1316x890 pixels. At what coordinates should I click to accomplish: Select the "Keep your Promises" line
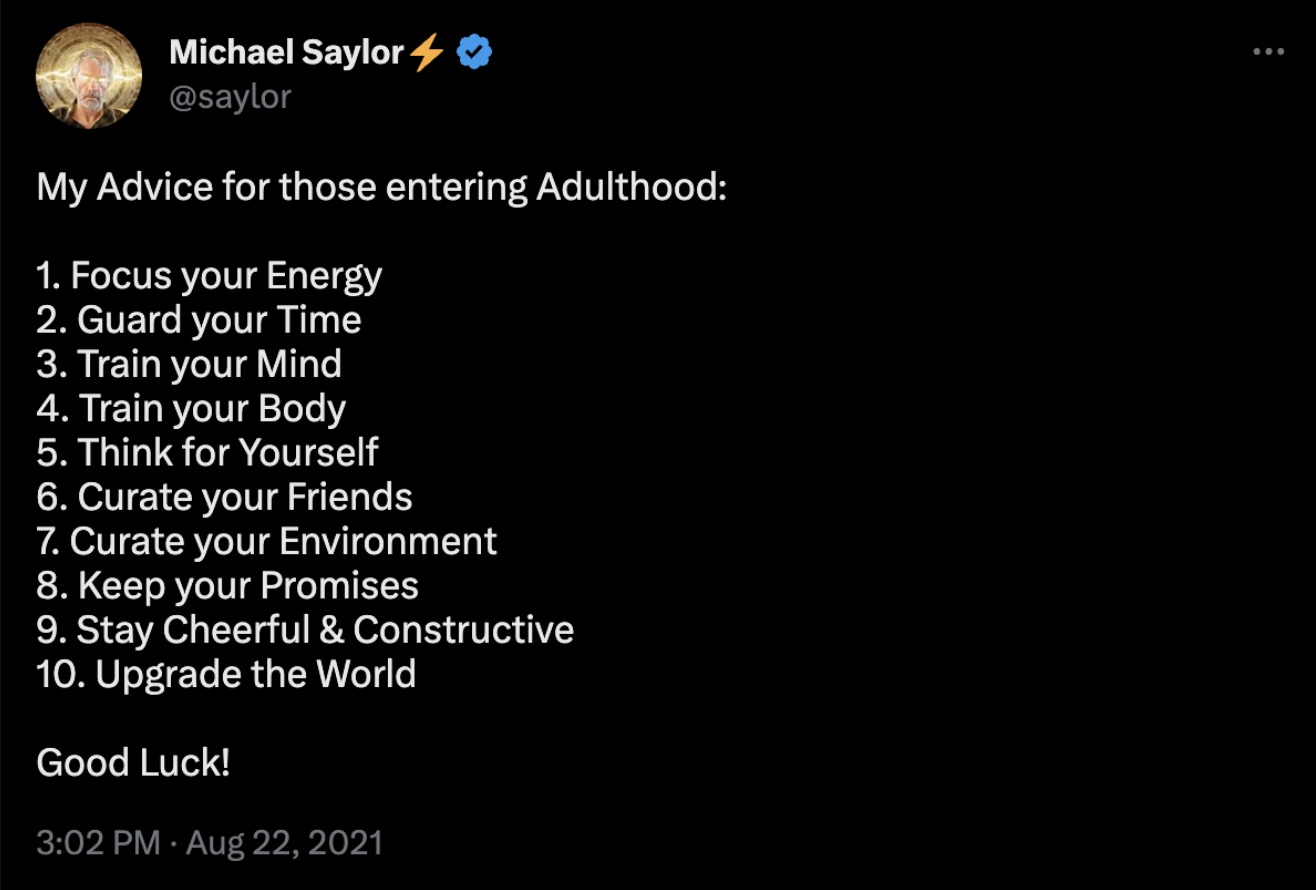(228, 585)
